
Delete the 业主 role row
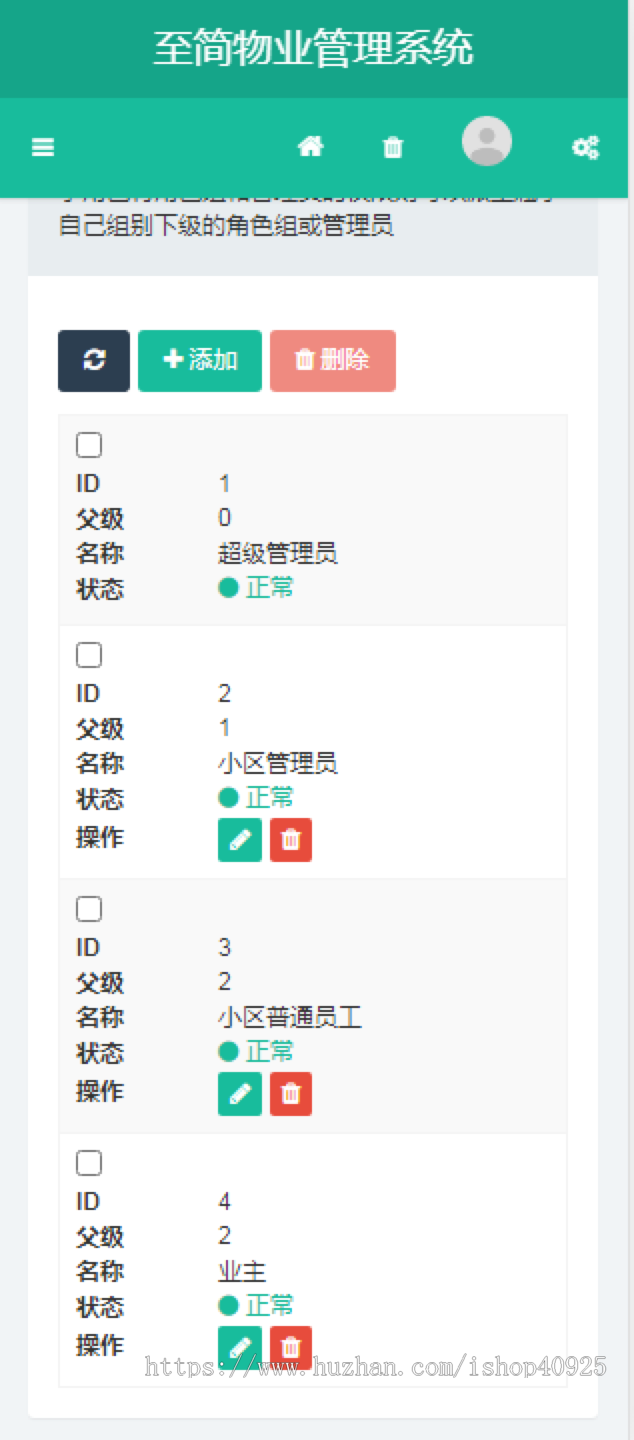click(291, 1347)
